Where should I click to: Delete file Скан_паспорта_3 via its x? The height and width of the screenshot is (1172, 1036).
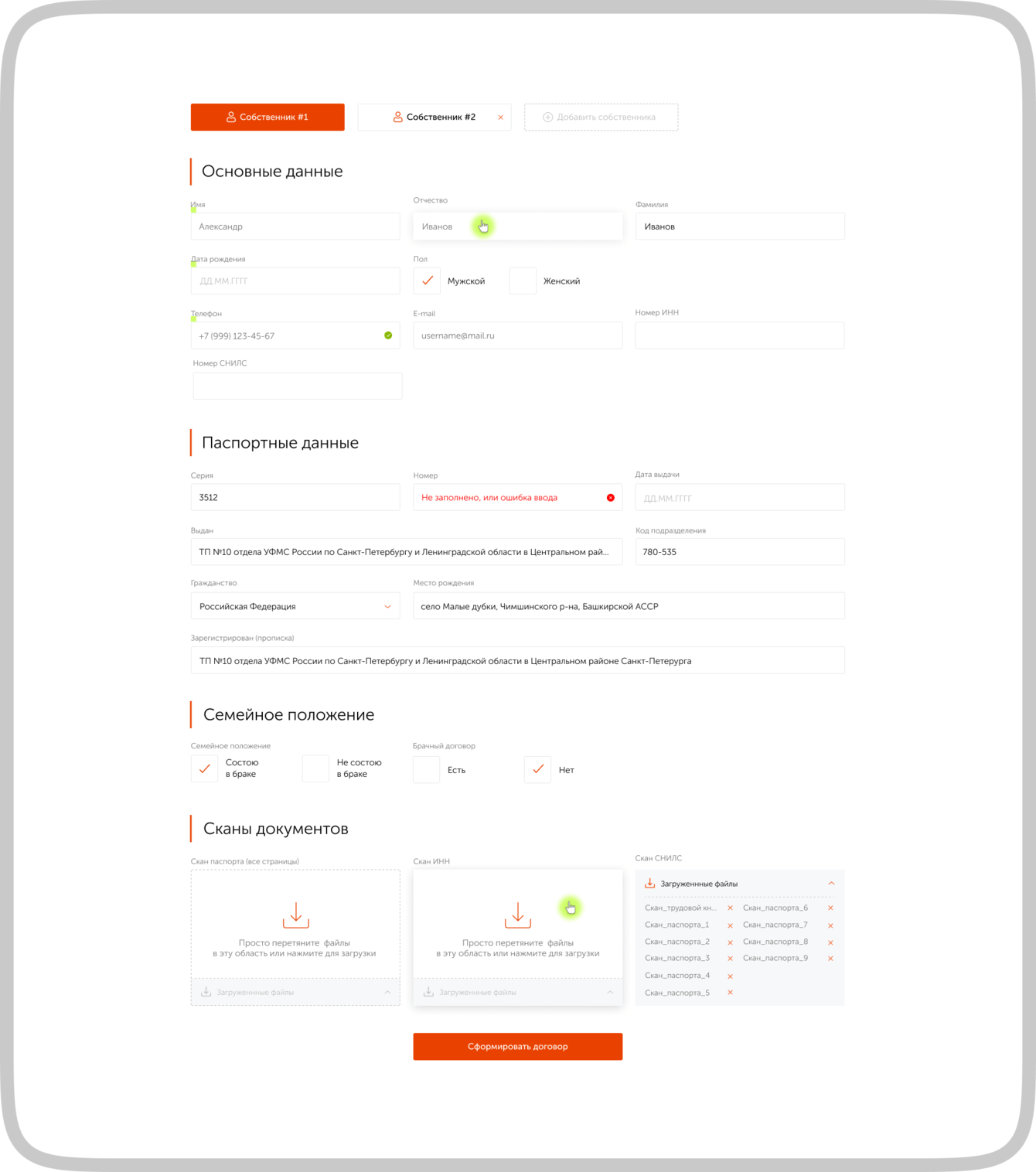click(730, 959)
